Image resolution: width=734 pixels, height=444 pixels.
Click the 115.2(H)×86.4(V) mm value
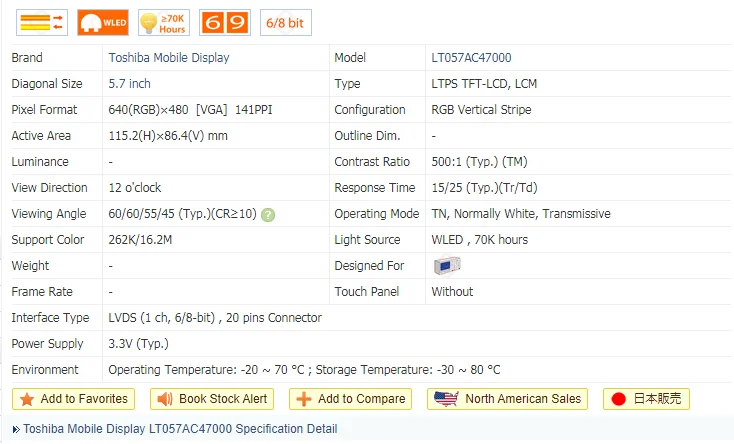(x=168, y=136)
